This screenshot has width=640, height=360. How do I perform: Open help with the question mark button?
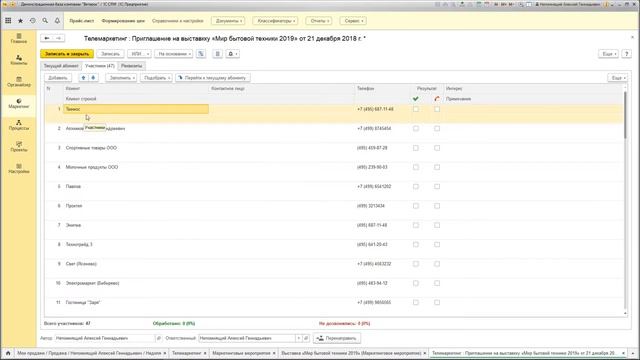pos(627,54)
